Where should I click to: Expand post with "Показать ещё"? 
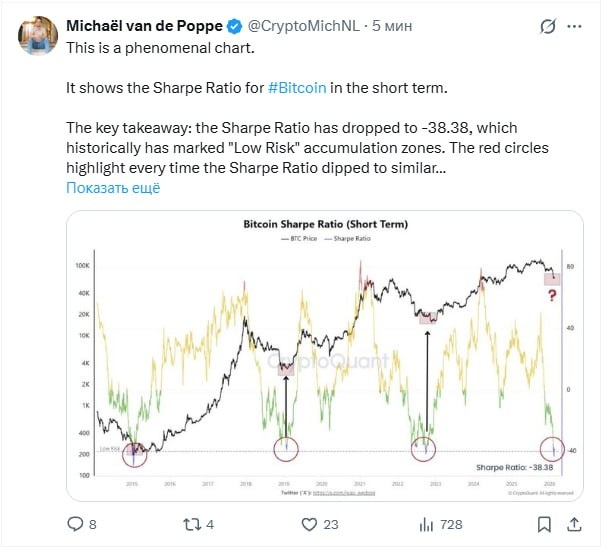point(113,187)
